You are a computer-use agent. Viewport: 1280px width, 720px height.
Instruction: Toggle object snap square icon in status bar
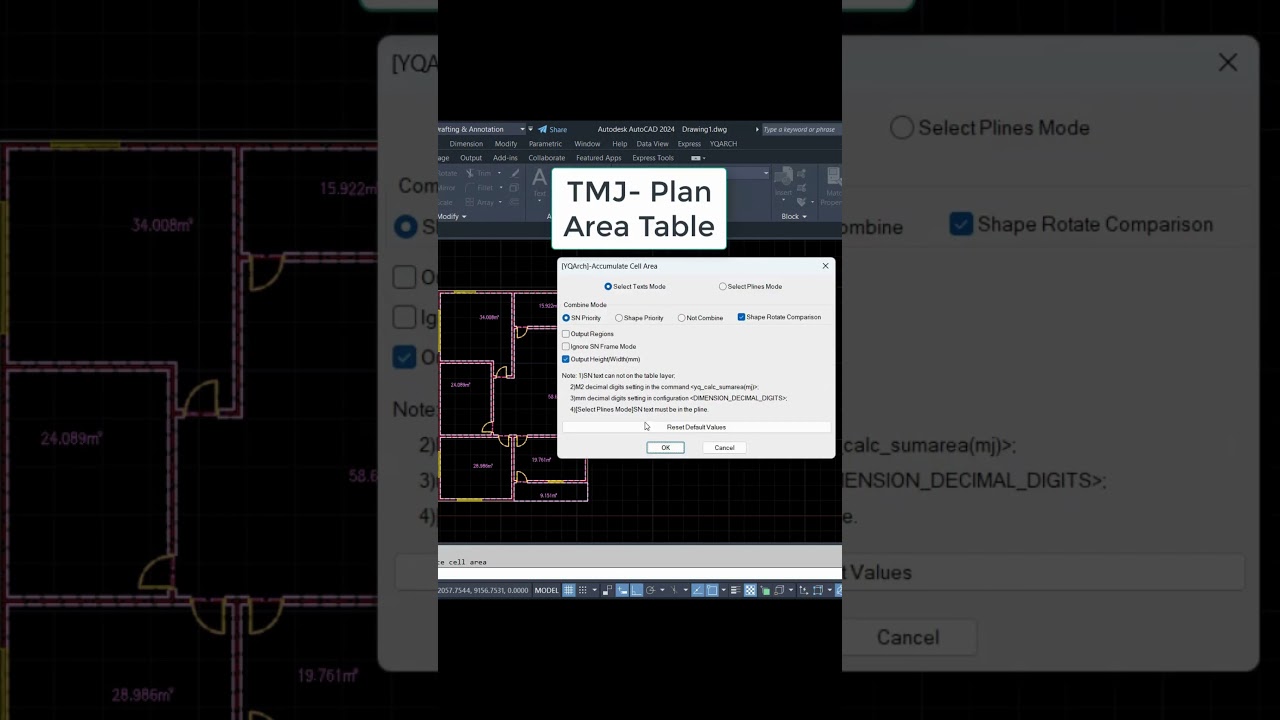click(x=712, y=590)
